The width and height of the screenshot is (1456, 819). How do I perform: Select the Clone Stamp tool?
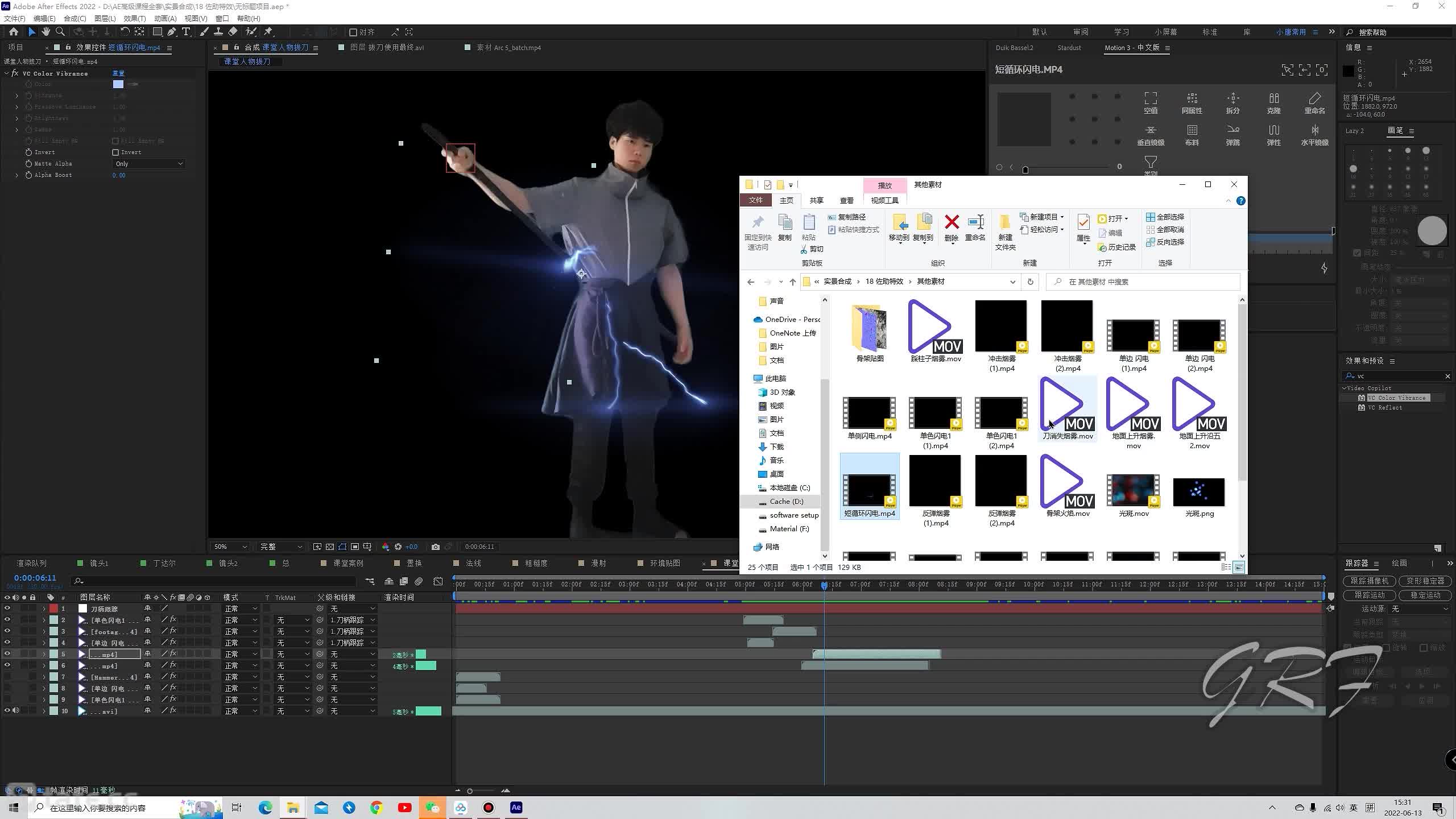click(x=218, y=32)
